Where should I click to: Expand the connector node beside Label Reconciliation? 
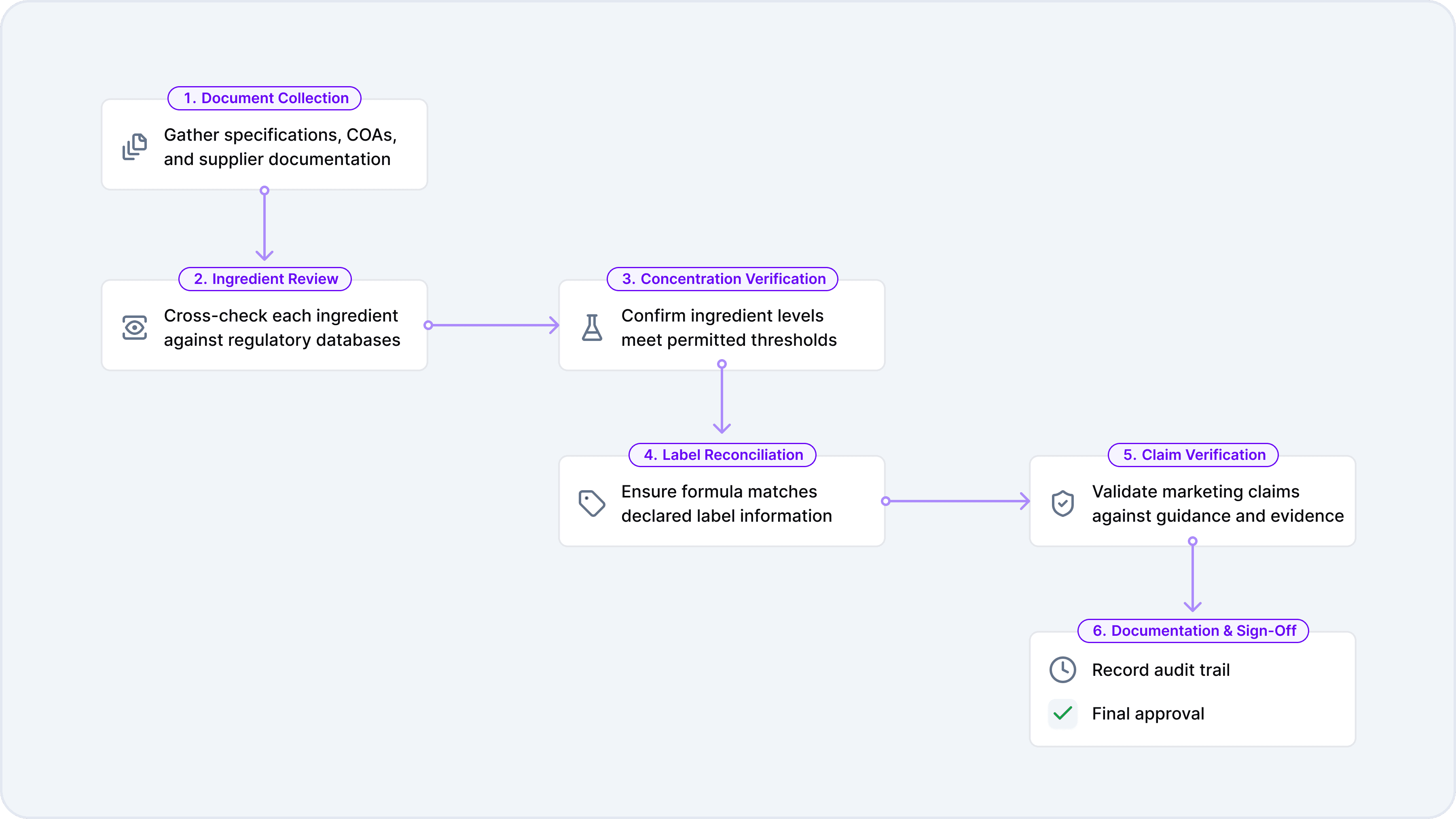(885, 502)
